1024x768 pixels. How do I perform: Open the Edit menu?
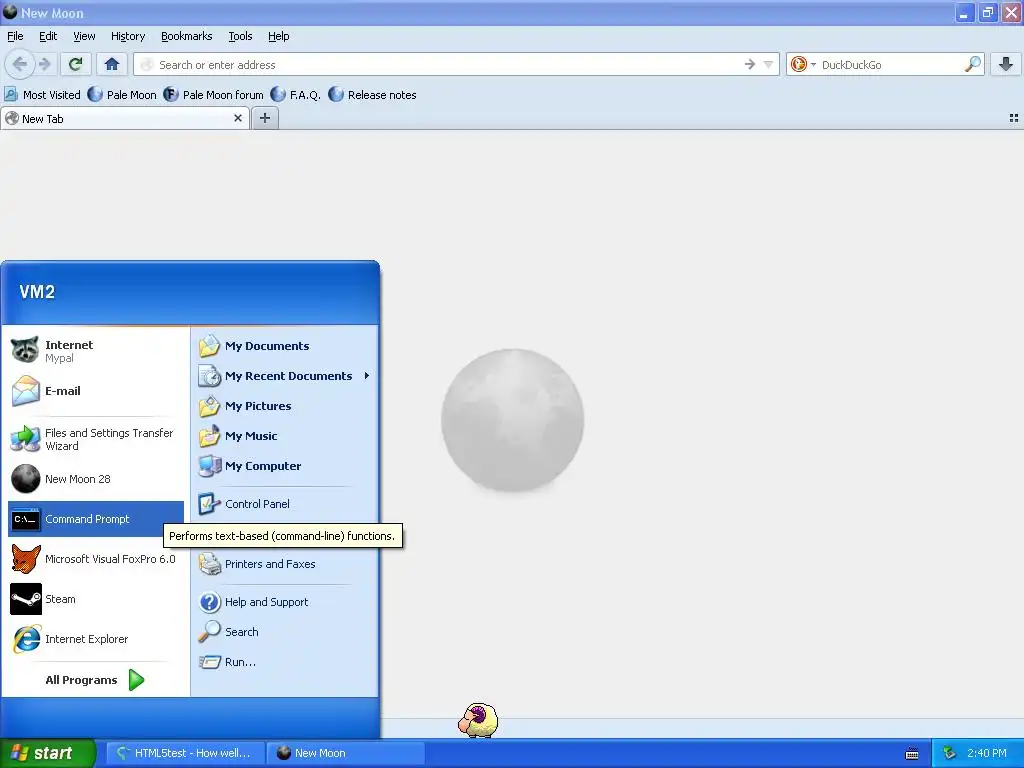(48, 36)
